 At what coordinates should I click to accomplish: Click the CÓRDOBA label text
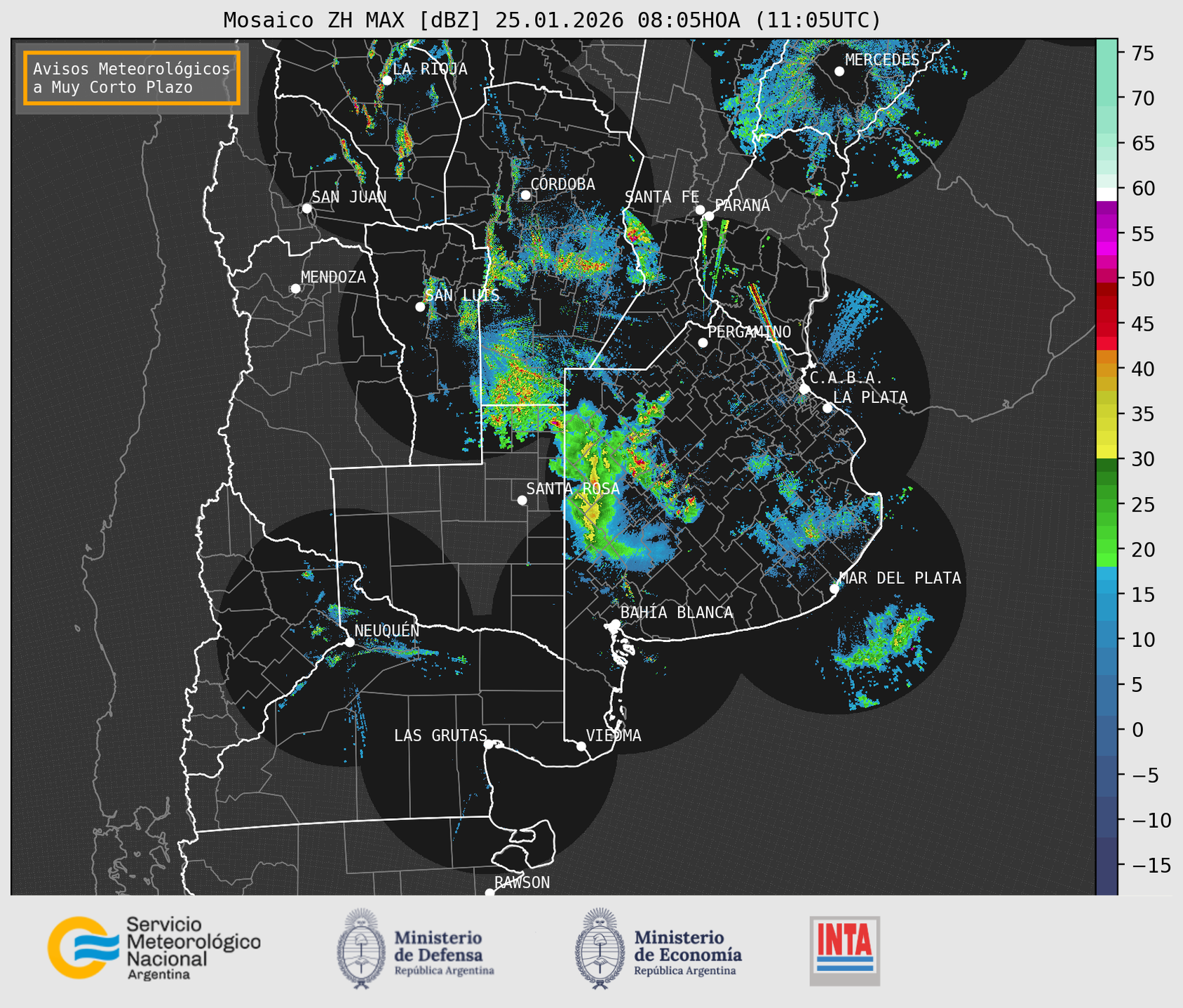pyautogui.click(x=562, y=184)
